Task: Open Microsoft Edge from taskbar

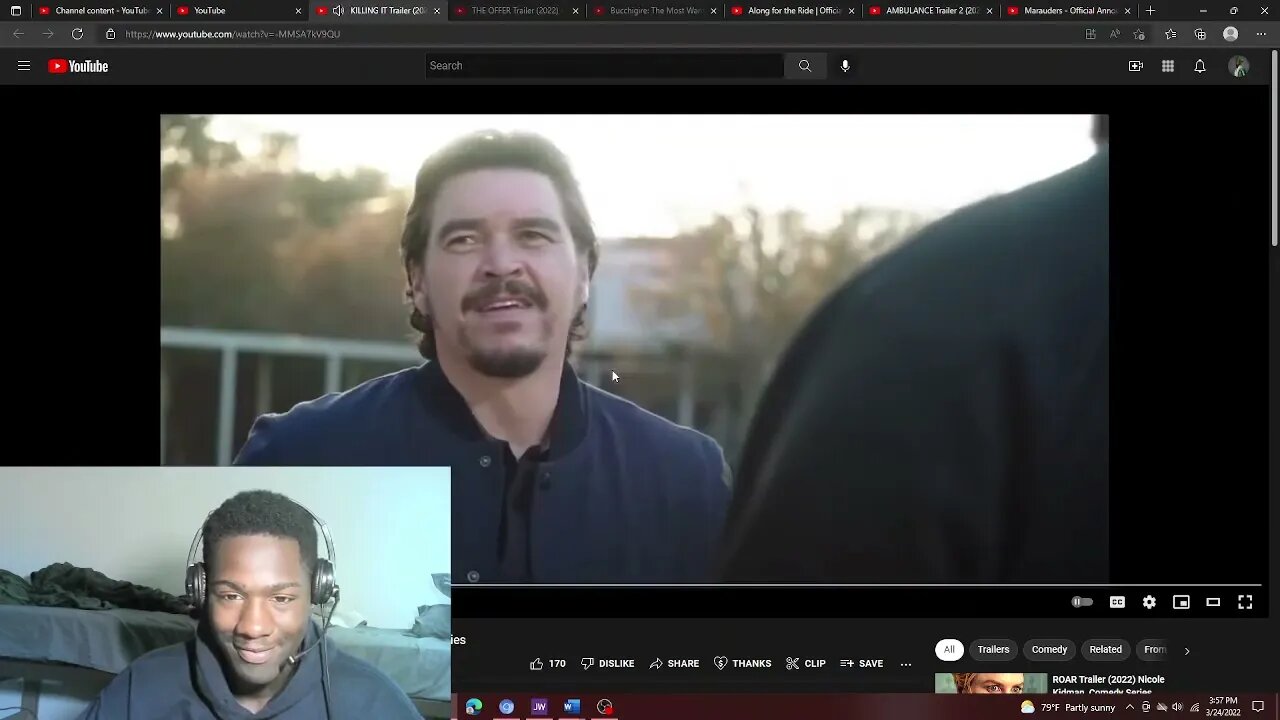Action: tap(474, 707)
